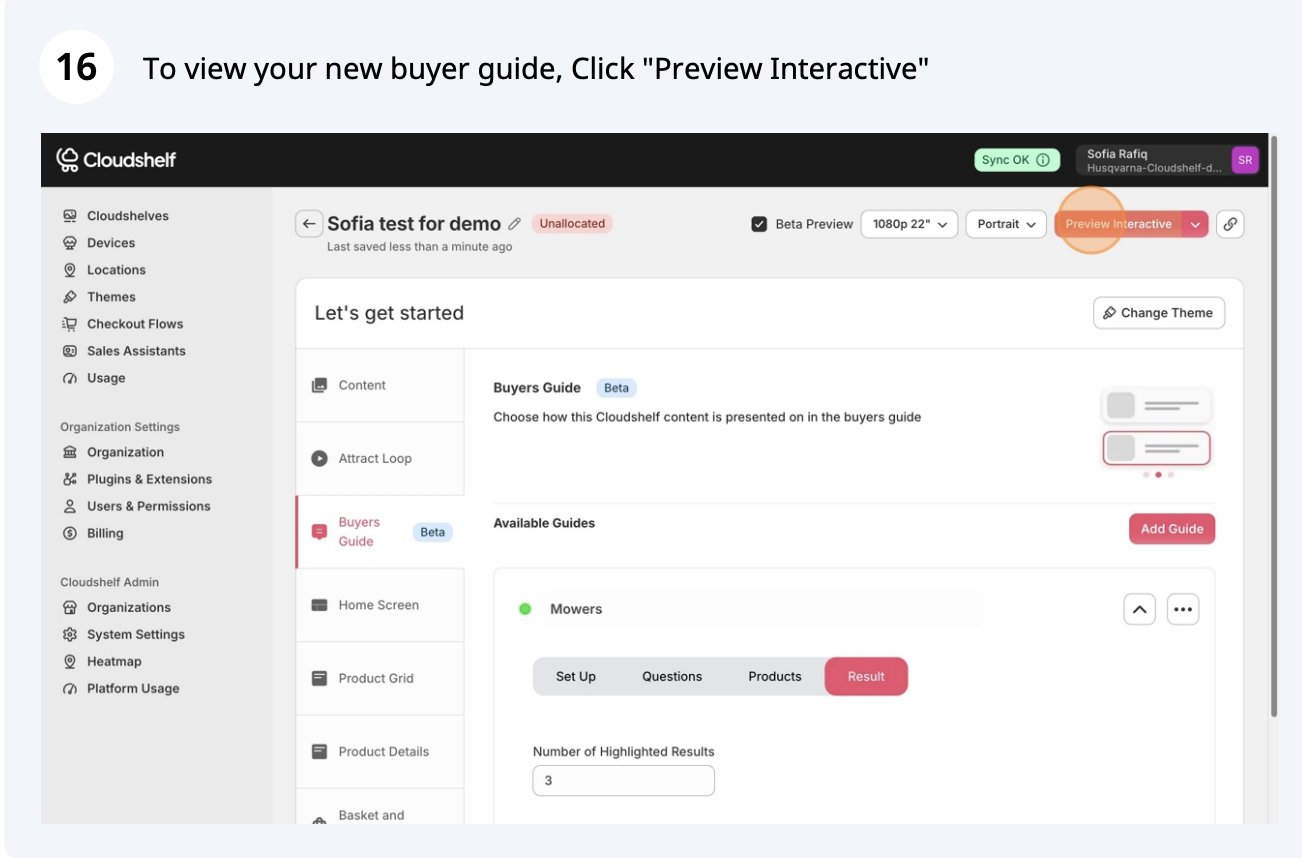
Task: Click the Sync OK info icon
Action: click(1043, 160)
